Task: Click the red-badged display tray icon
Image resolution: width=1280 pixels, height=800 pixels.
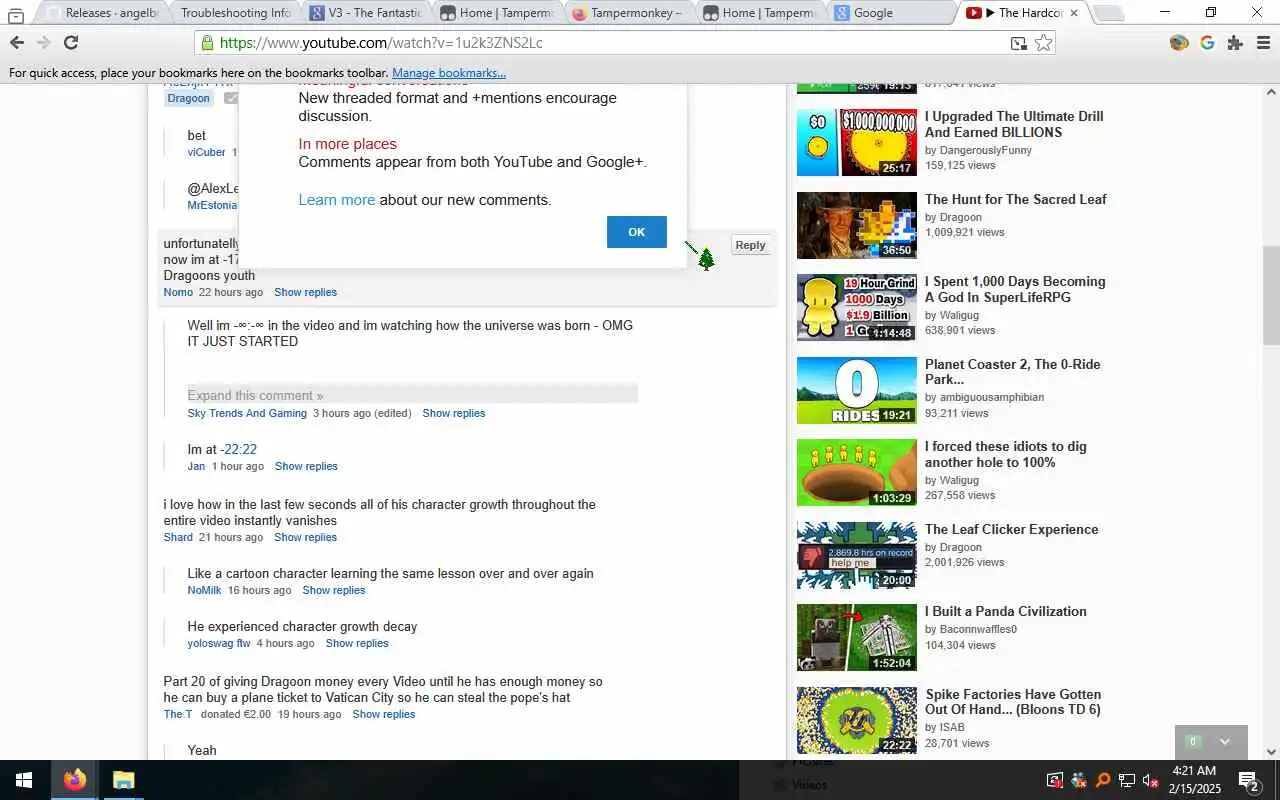Action: 1054,781
